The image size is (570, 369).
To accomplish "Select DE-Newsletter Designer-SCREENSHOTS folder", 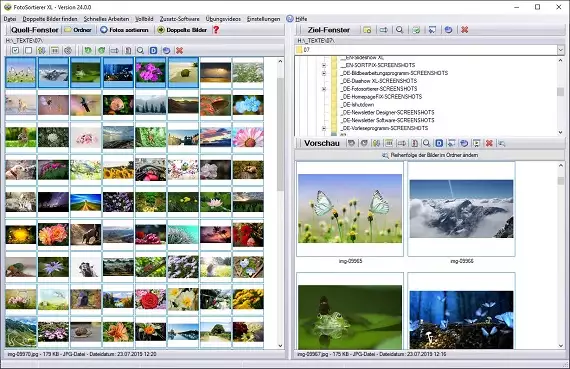I will coord(388,112).
